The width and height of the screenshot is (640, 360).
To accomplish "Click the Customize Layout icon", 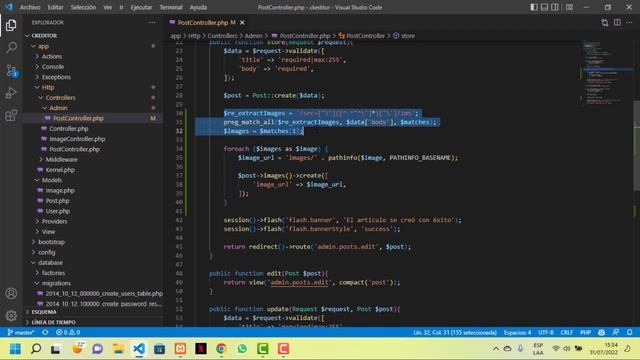I will (569, 7).
